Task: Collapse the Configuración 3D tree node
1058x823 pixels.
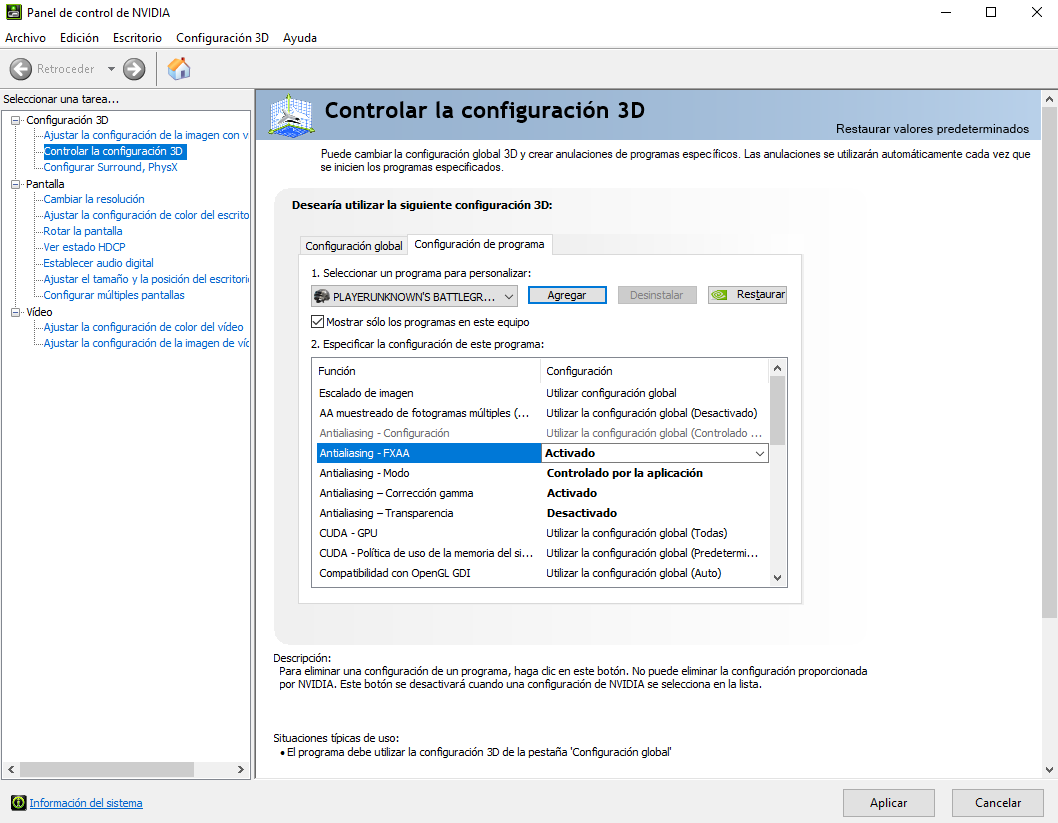Action: (16, 120)
